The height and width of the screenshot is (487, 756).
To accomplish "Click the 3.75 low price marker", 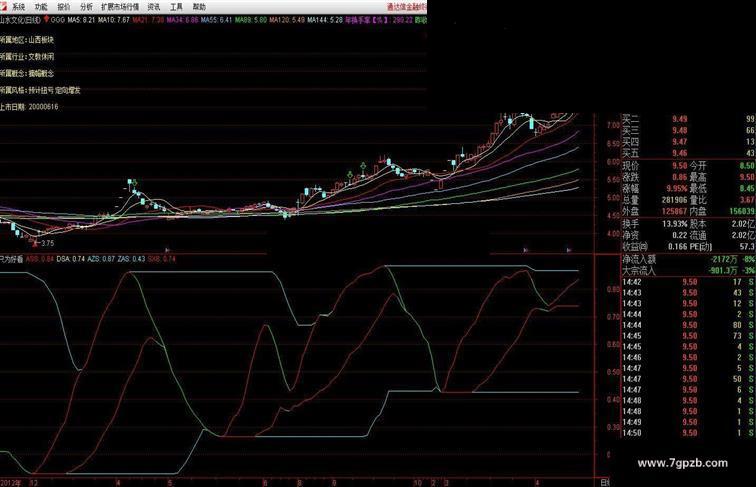I will 48,244.
